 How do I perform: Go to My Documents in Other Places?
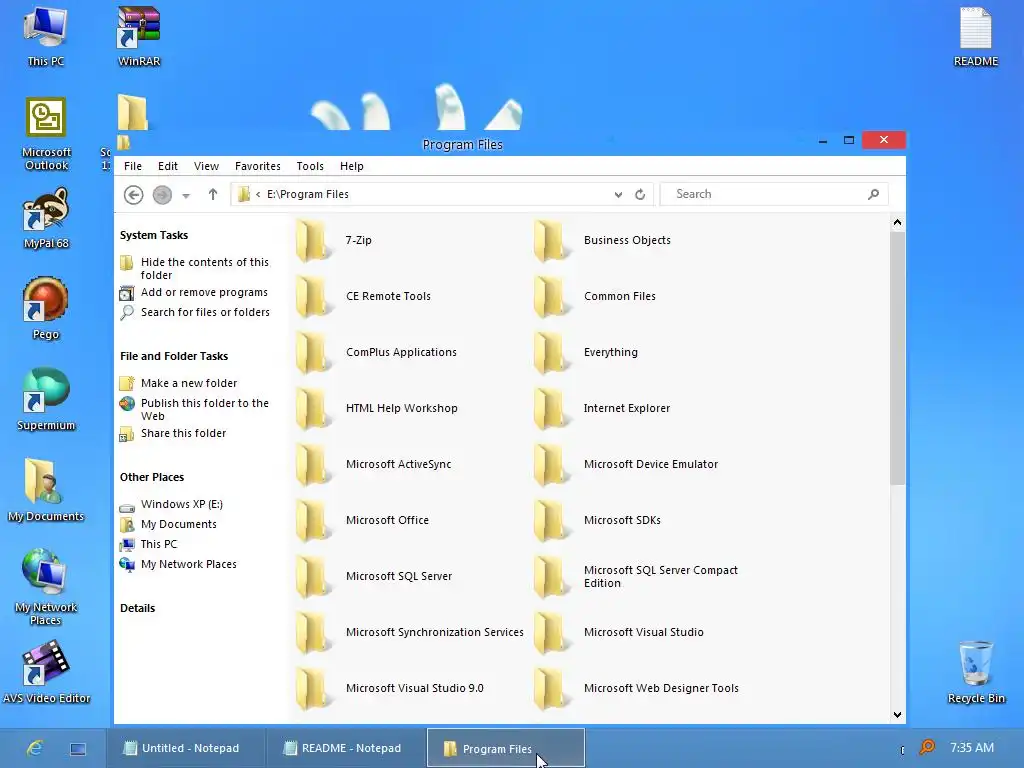point(178,524)
